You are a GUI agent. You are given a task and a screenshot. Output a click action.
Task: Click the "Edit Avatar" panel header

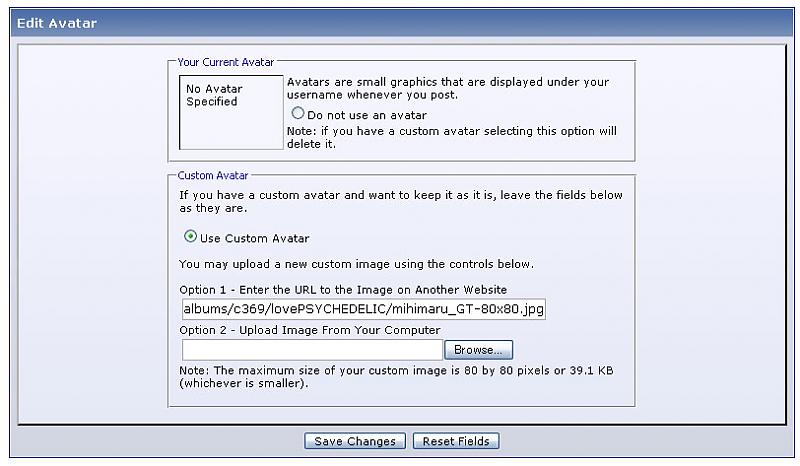58,23
